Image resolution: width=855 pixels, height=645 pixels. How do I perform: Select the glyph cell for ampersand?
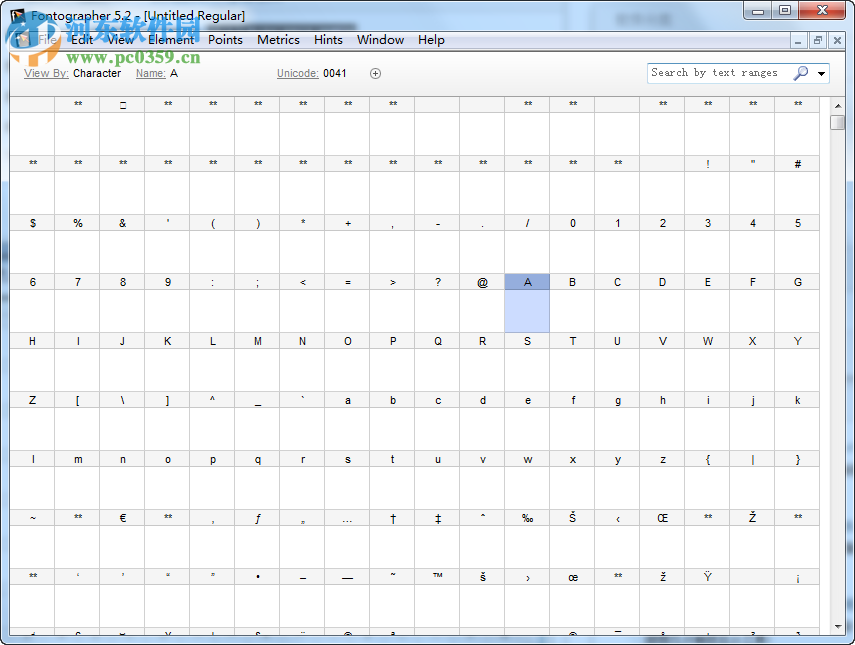point(122,244)
